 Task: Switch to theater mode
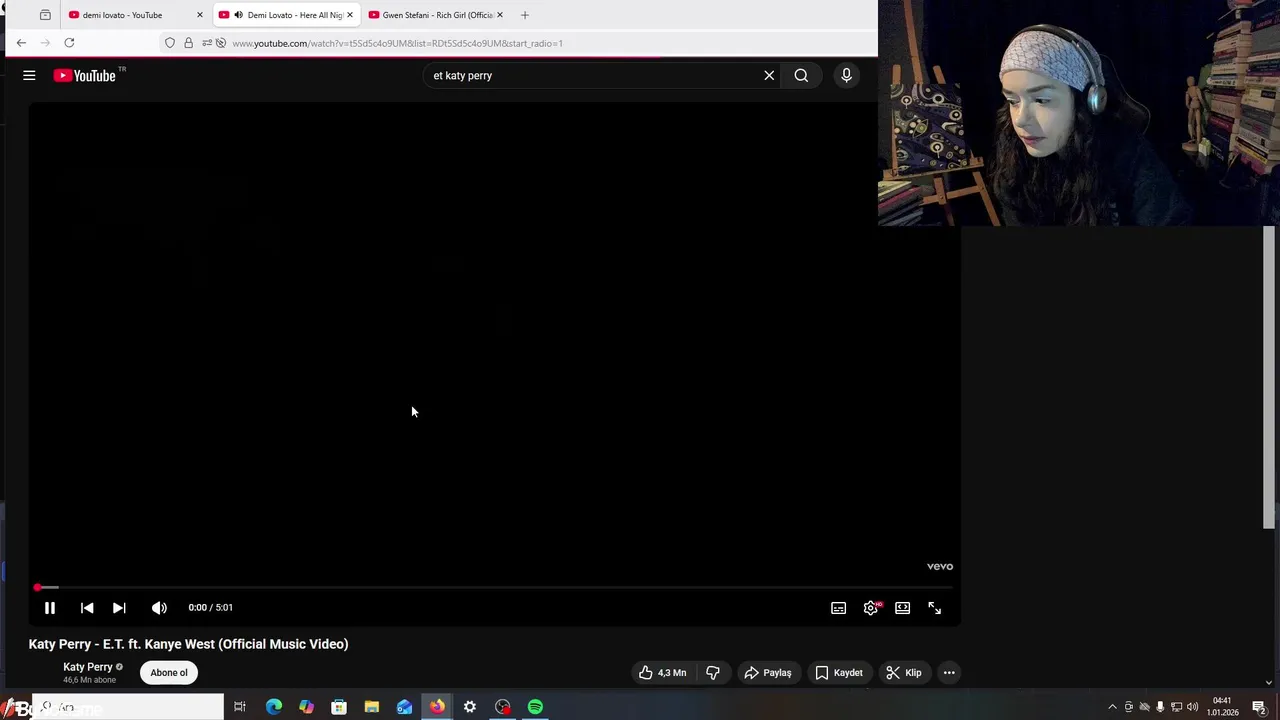(902, 607)
